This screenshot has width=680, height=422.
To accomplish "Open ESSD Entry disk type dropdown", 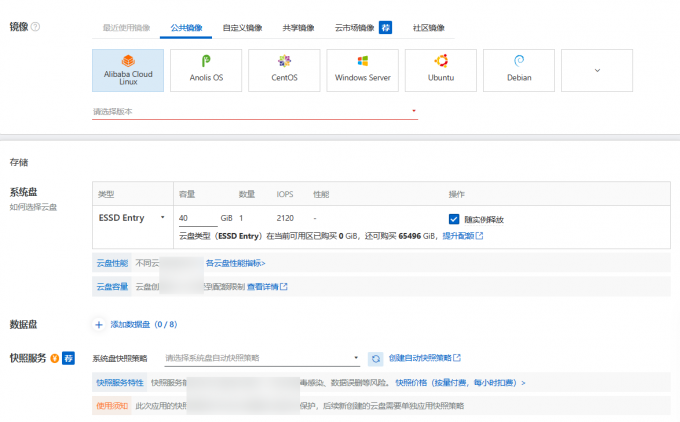I will point(131,218).
